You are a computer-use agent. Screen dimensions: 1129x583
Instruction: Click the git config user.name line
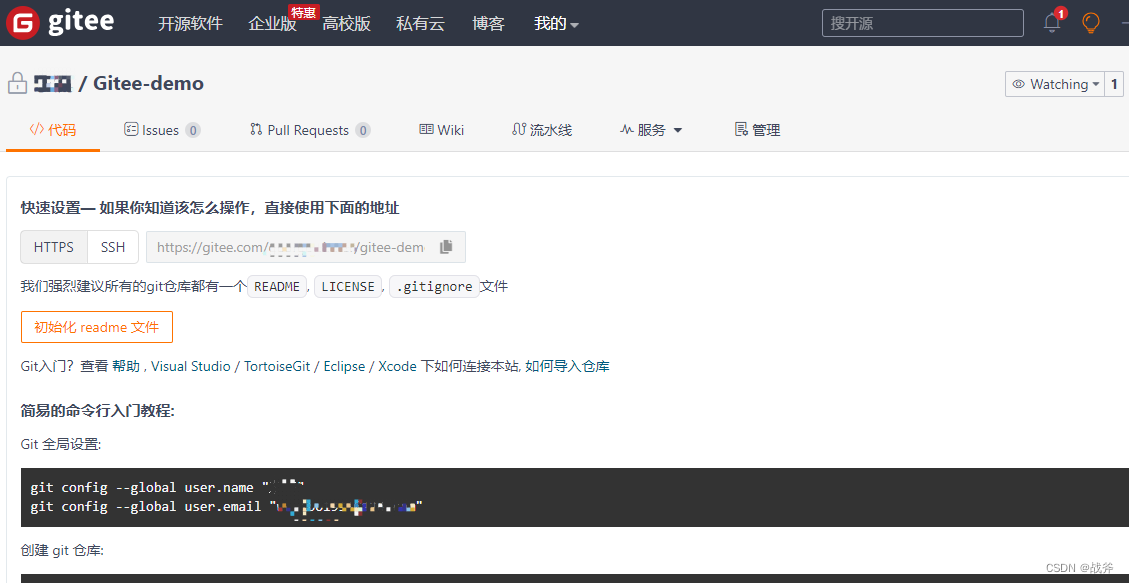point(169,487)
